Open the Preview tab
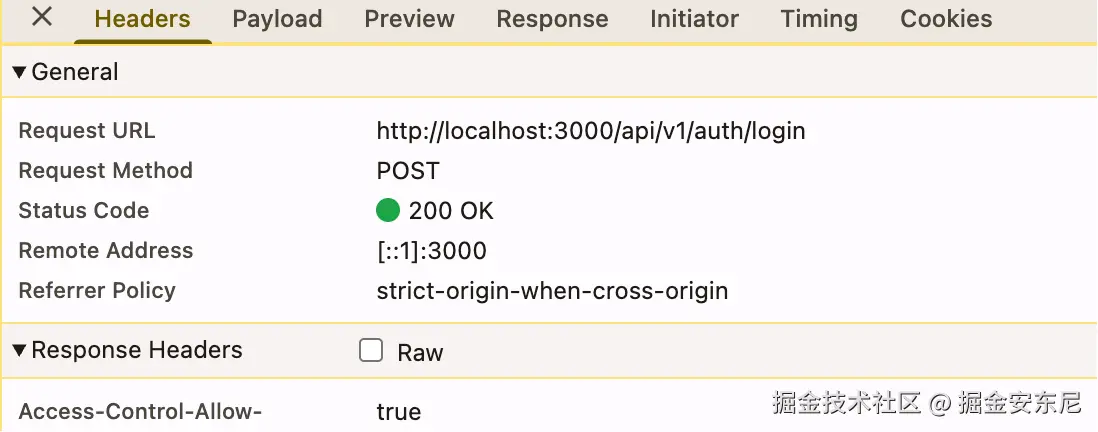 (409, 19)
